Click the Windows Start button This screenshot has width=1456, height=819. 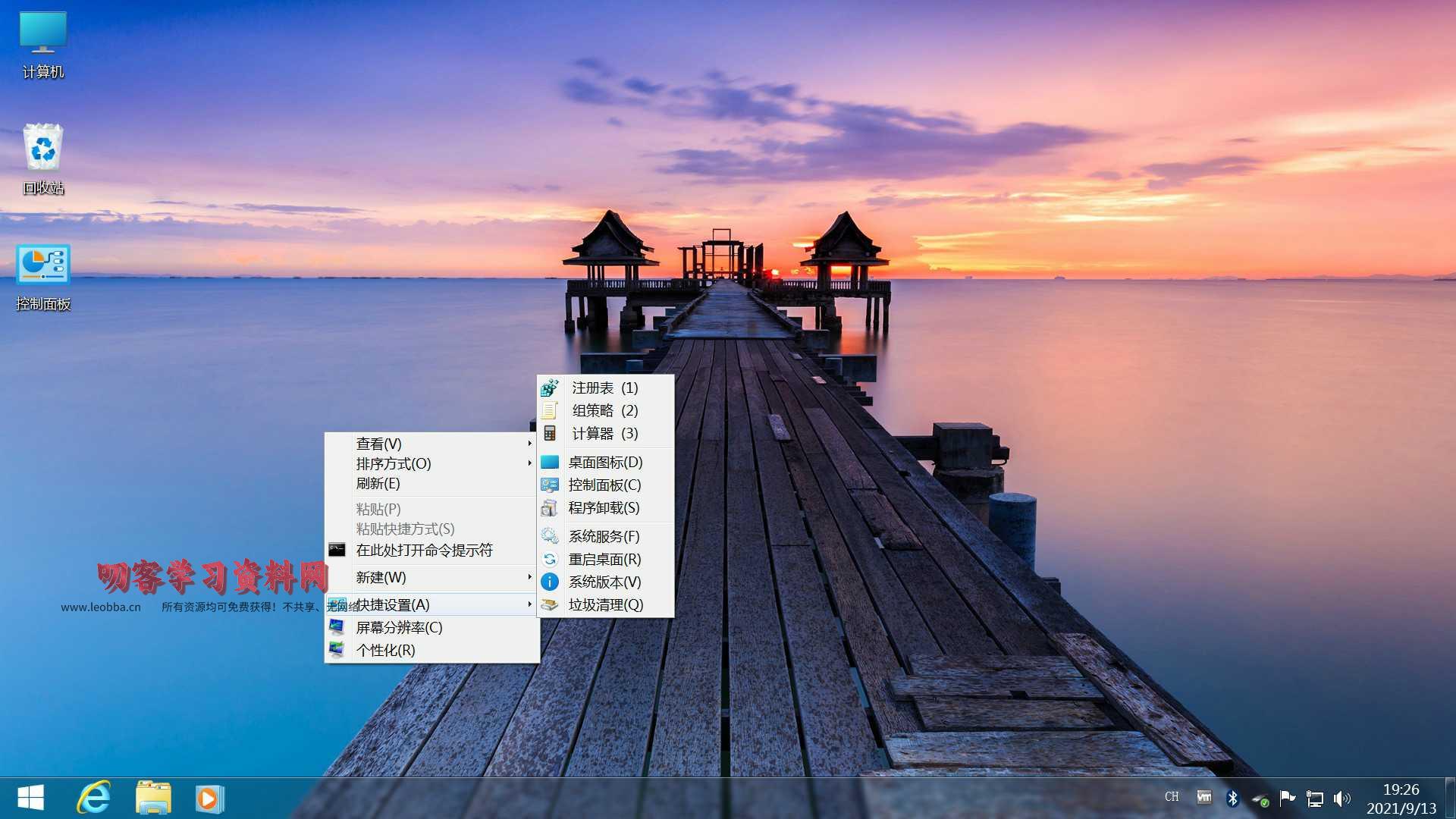point(30,798)
